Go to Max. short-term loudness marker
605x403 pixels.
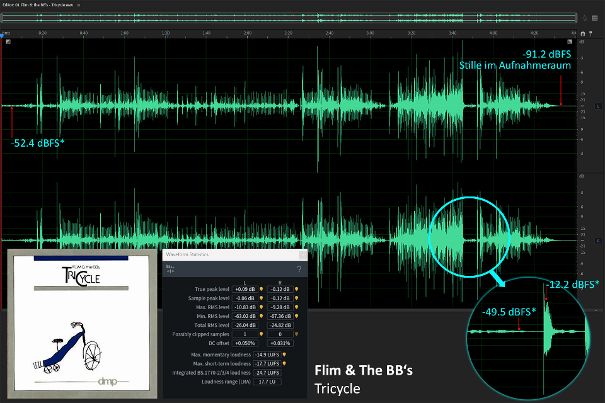(286, 363)
